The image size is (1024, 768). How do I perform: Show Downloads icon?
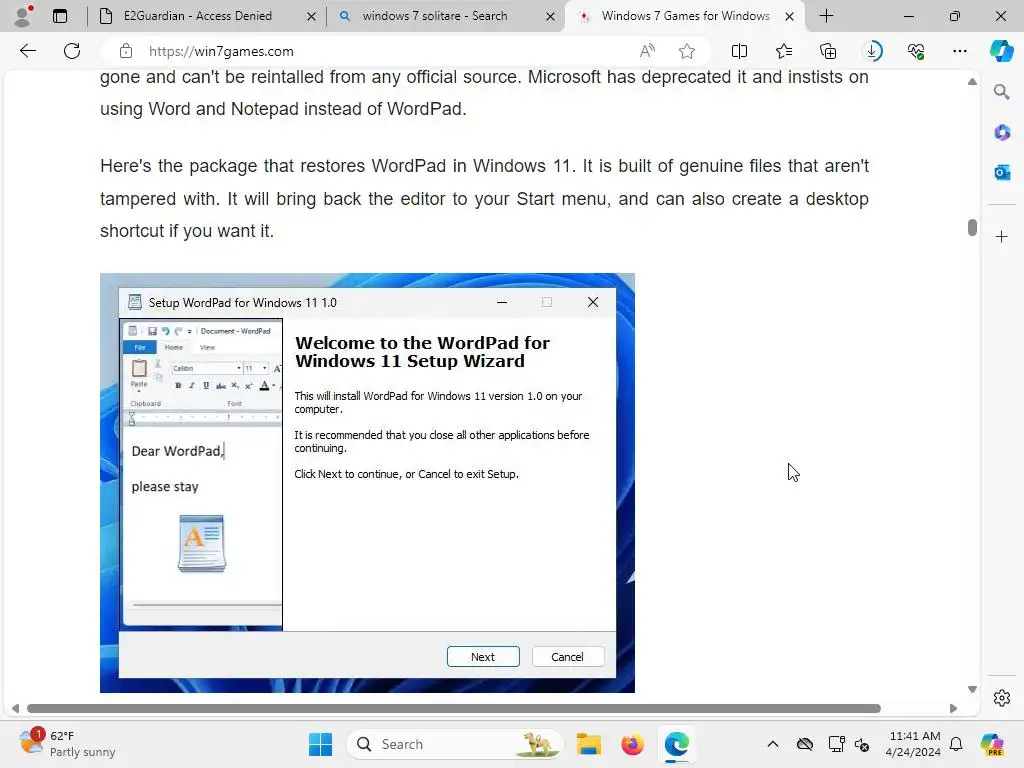tap(872, 51)
